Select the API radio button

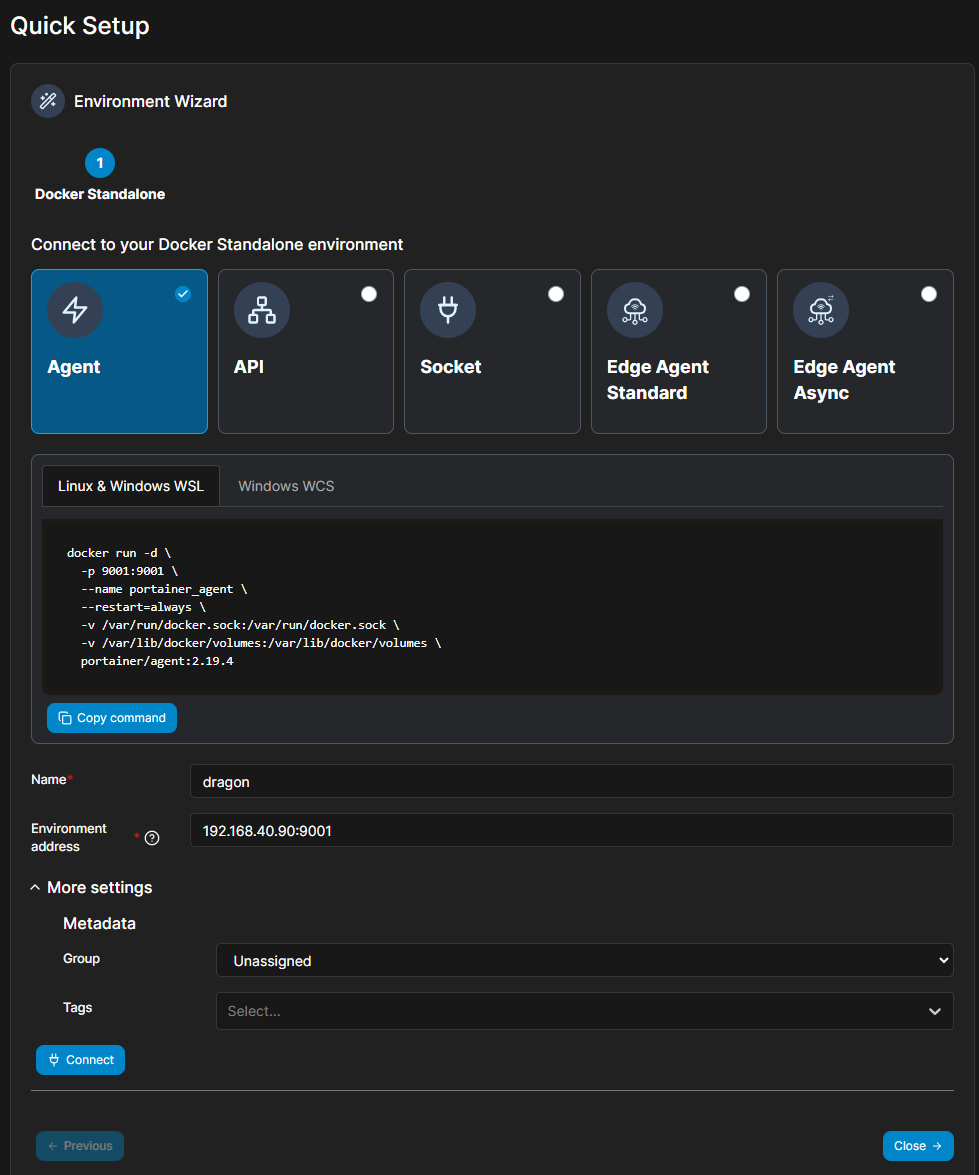pos(369,294)
